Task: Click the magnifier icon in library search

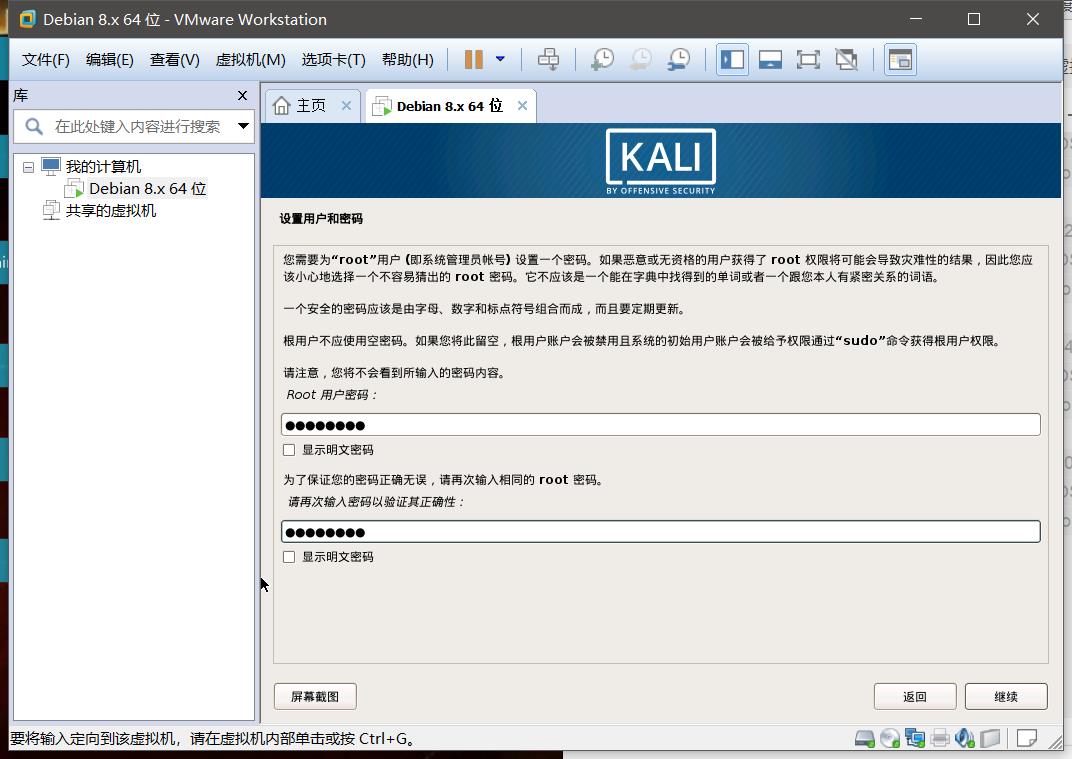Action: [x=34, y=126]
